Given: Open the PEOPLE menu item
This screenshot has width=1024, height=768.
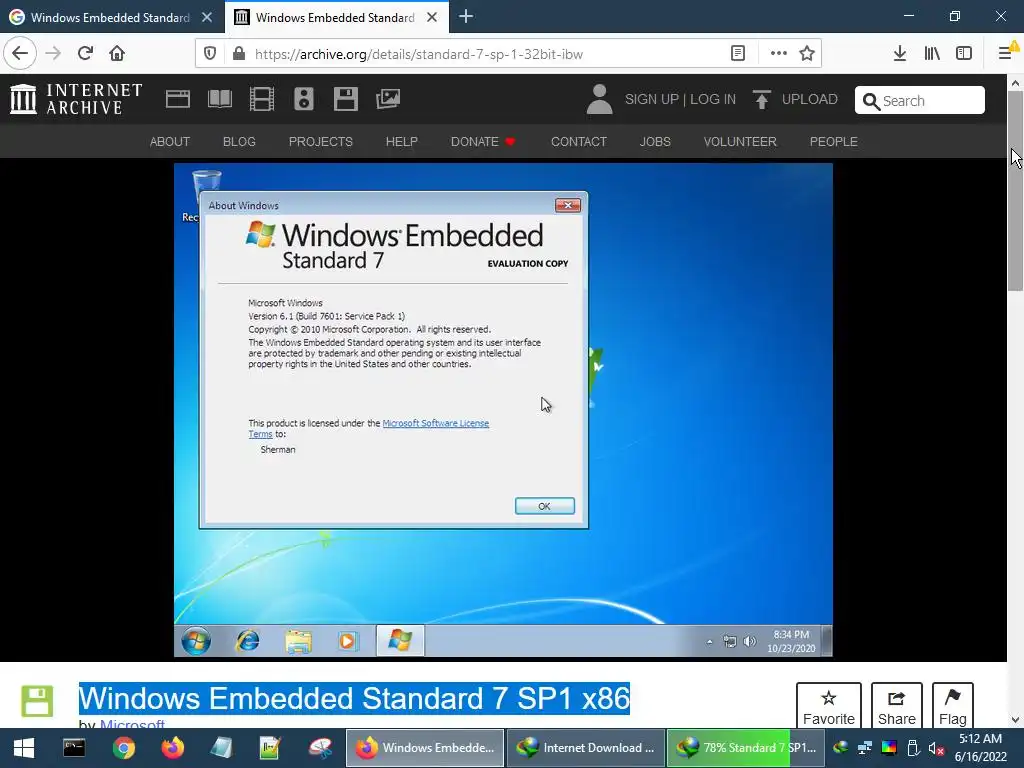Looking at the screenshot, I should pos(833,142).
